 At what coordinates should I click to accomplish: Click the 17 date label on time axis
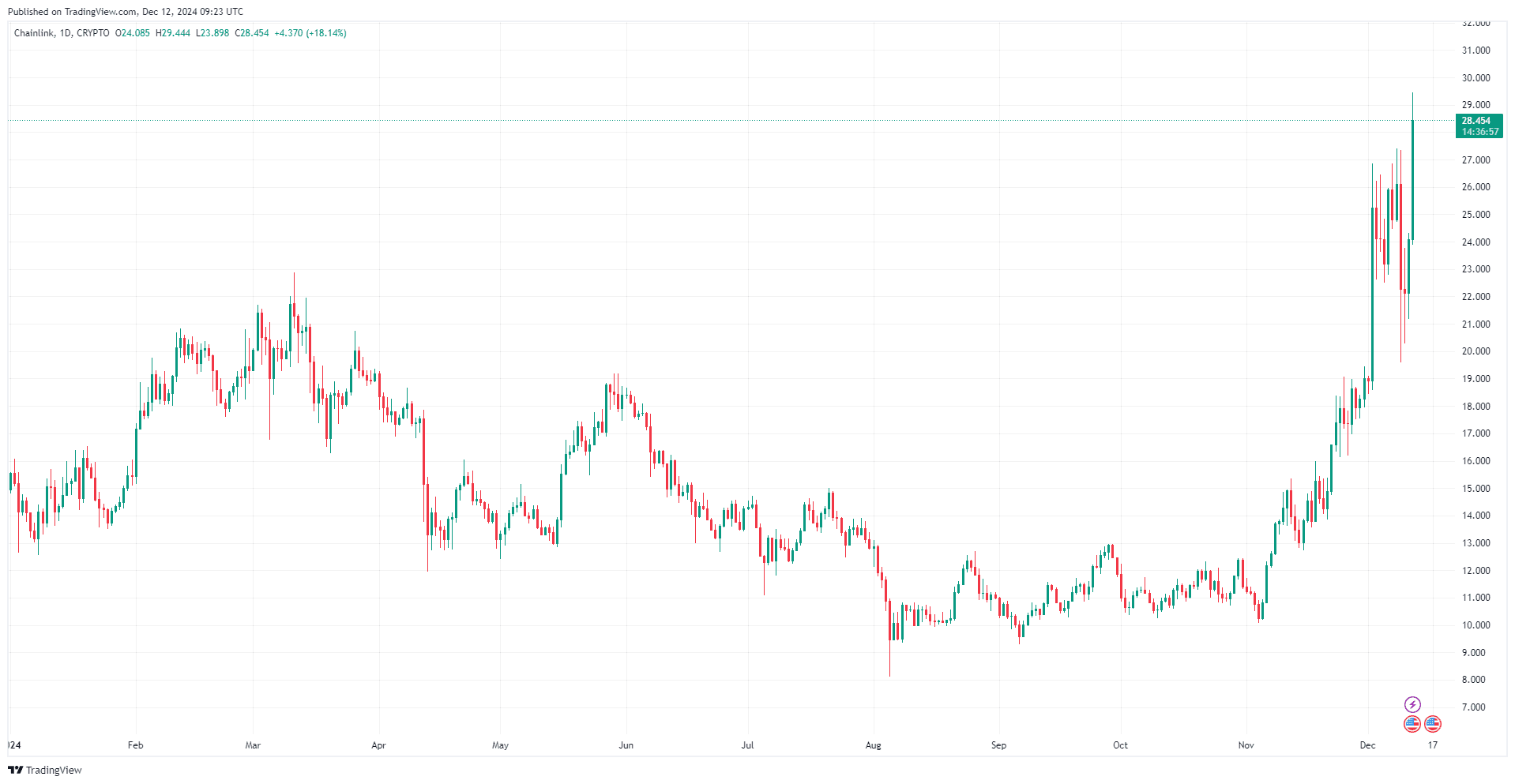click(x=1433, y=745)
